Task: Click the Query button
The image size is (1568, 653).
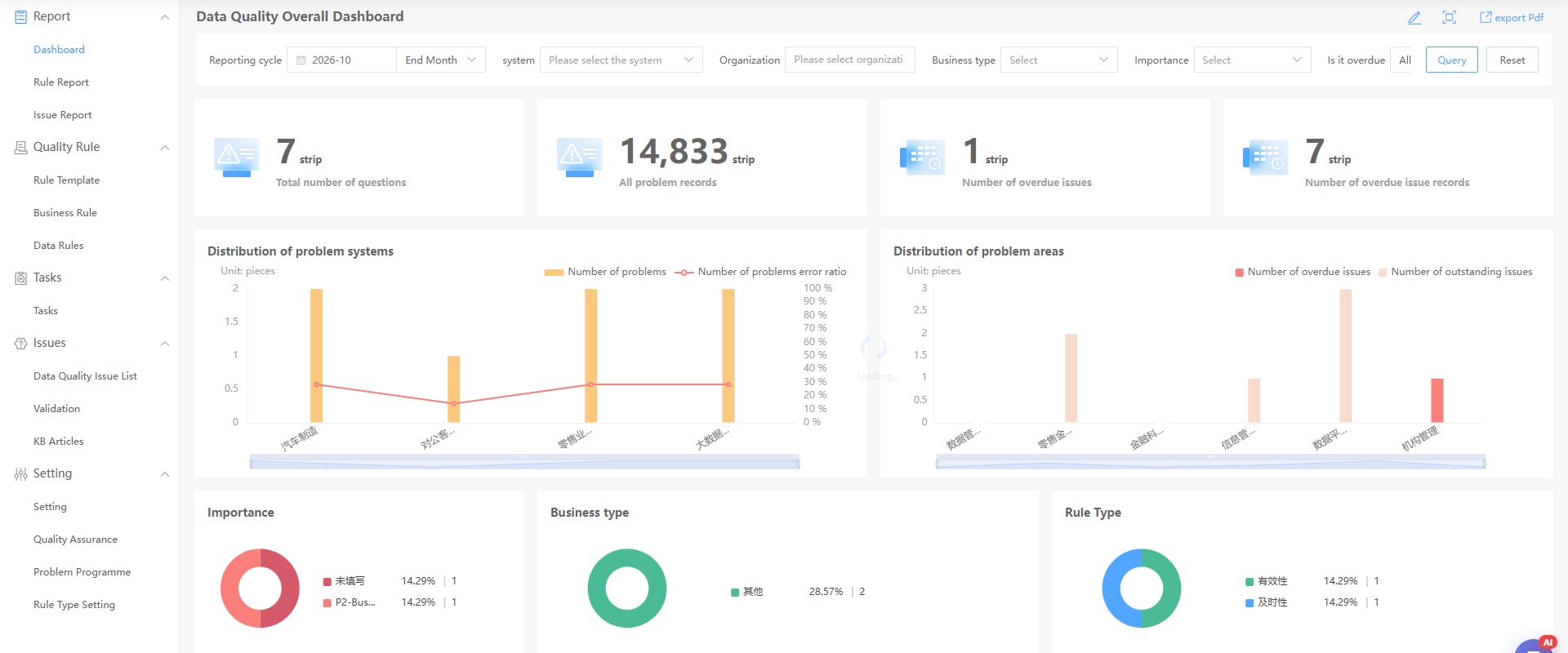Action: [x=1451, y=60]
